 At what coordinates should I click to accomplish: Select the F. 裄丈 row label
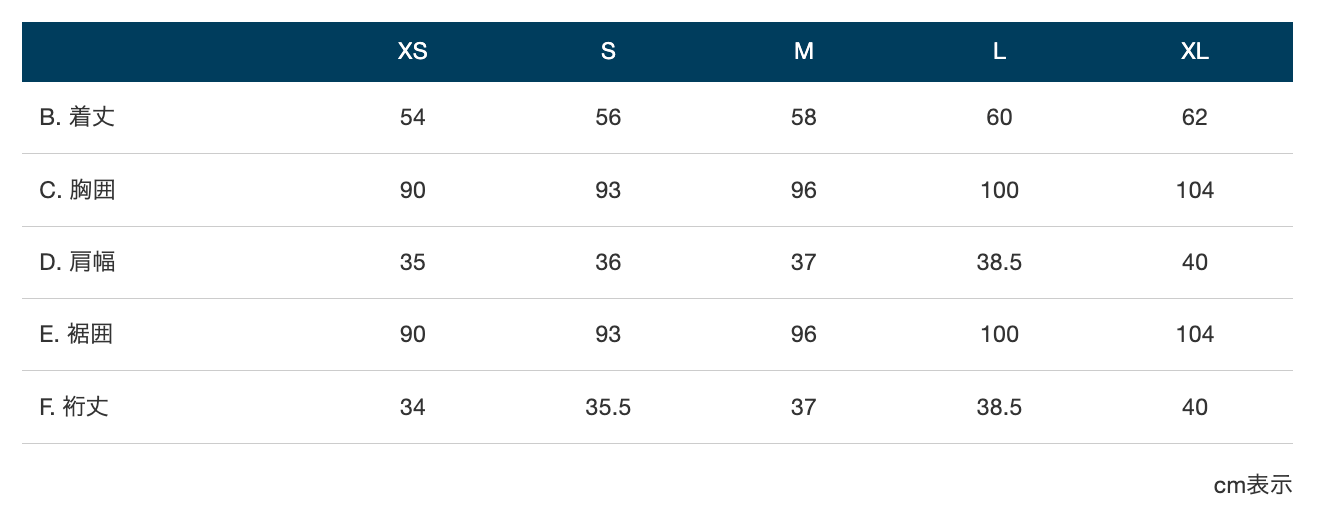pyautogui.click(x=74, y=407)
